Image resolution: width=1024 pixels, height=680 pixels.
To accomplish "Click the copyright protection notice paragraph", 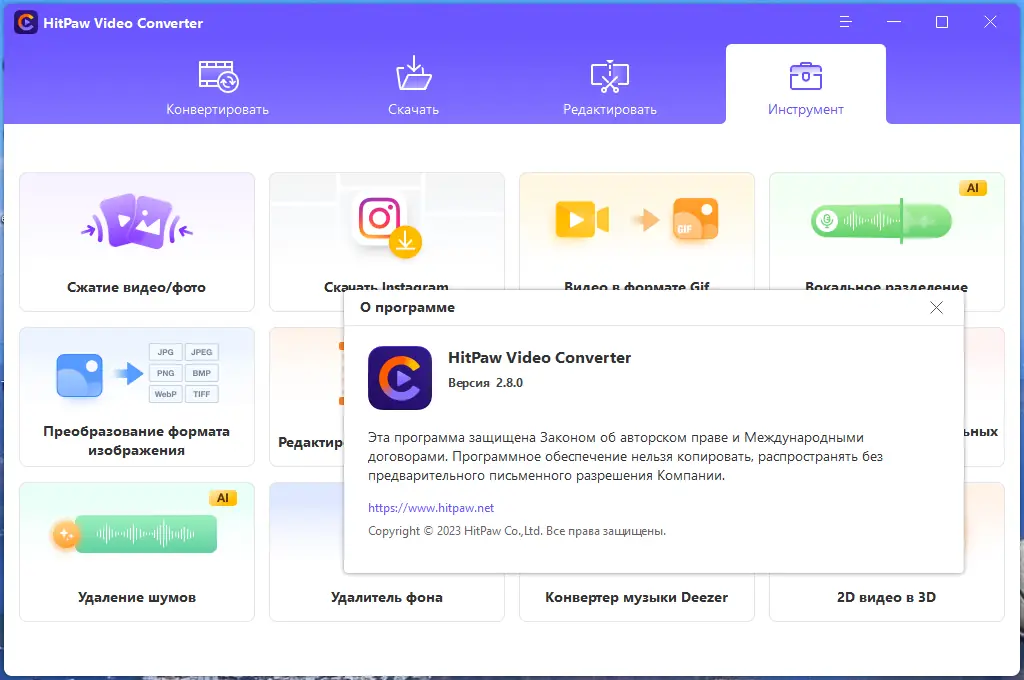I will (625, 457).
